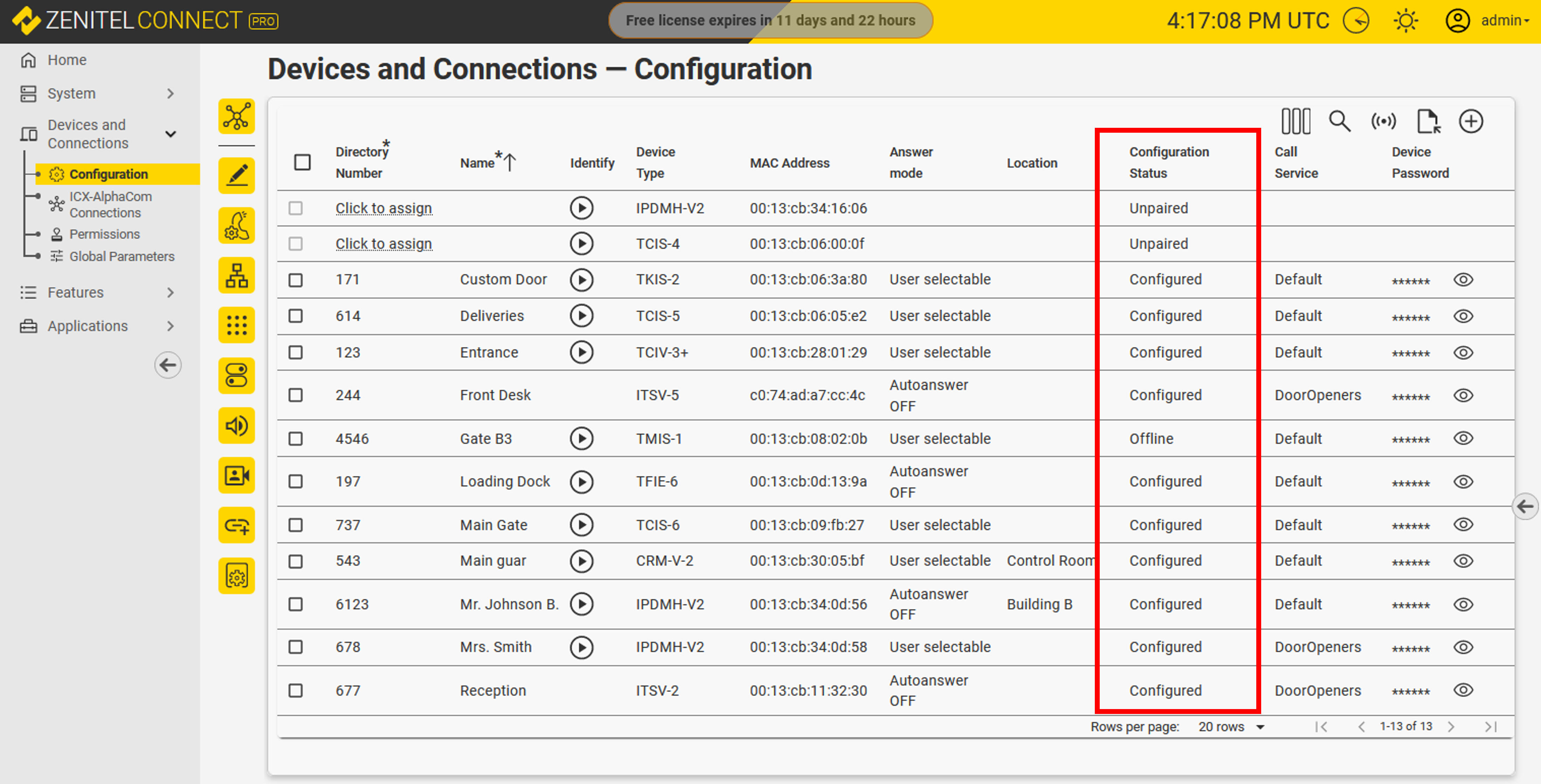Open Permissions in the sidebar tree
Image resolution: width=1541 pixels, height=784 pixels.
(x=104, y=234)
